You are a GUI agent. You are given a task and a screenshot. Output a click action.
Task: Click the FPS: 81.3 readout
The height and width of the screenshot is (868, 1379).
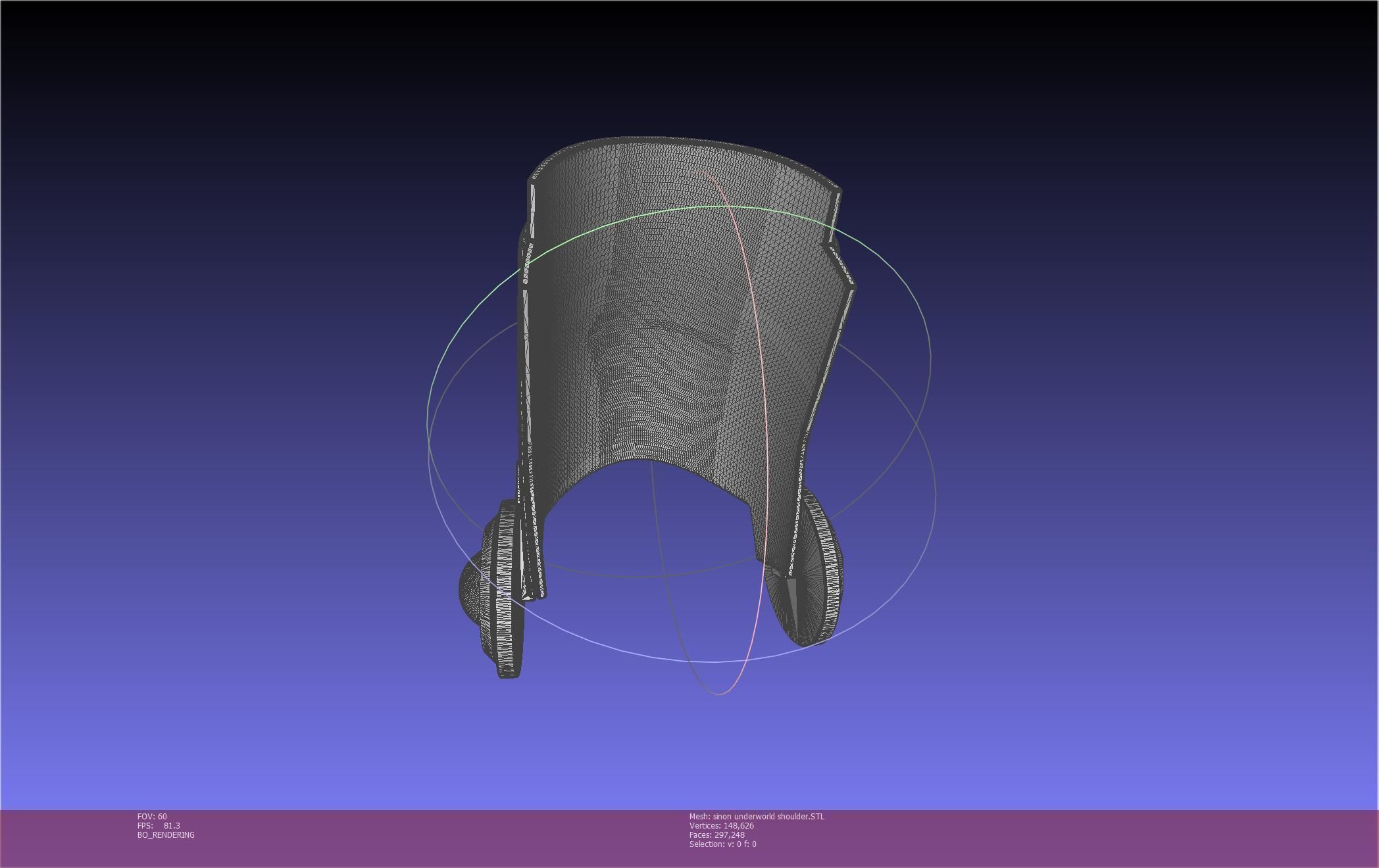[159, 826]
